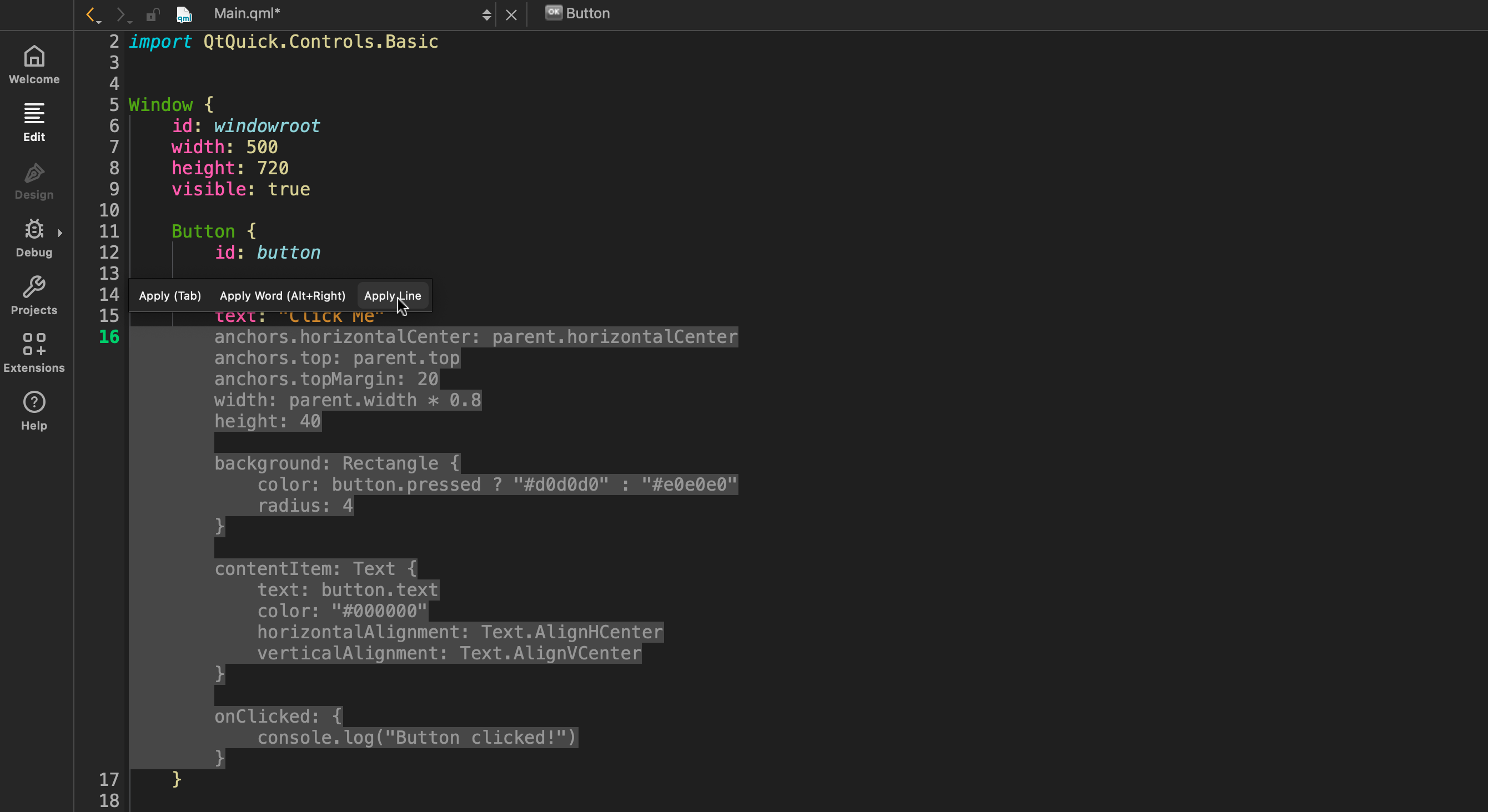Click the qml file type icon

184,14
